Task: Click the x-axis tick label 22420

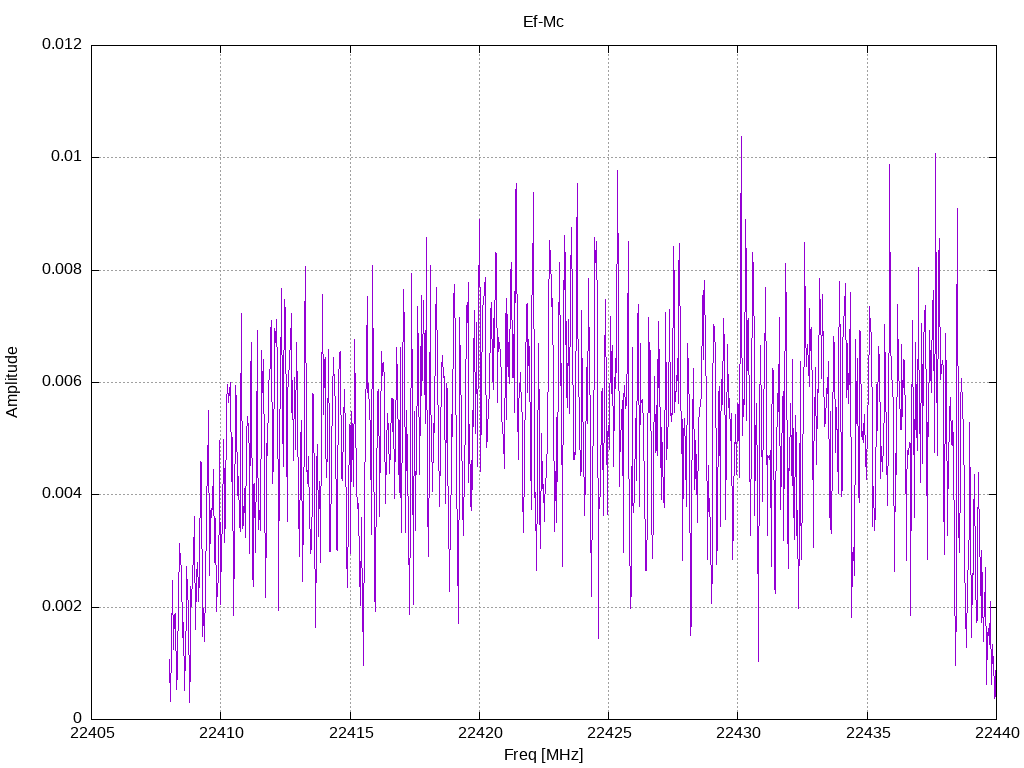Action: click(480, 733)
